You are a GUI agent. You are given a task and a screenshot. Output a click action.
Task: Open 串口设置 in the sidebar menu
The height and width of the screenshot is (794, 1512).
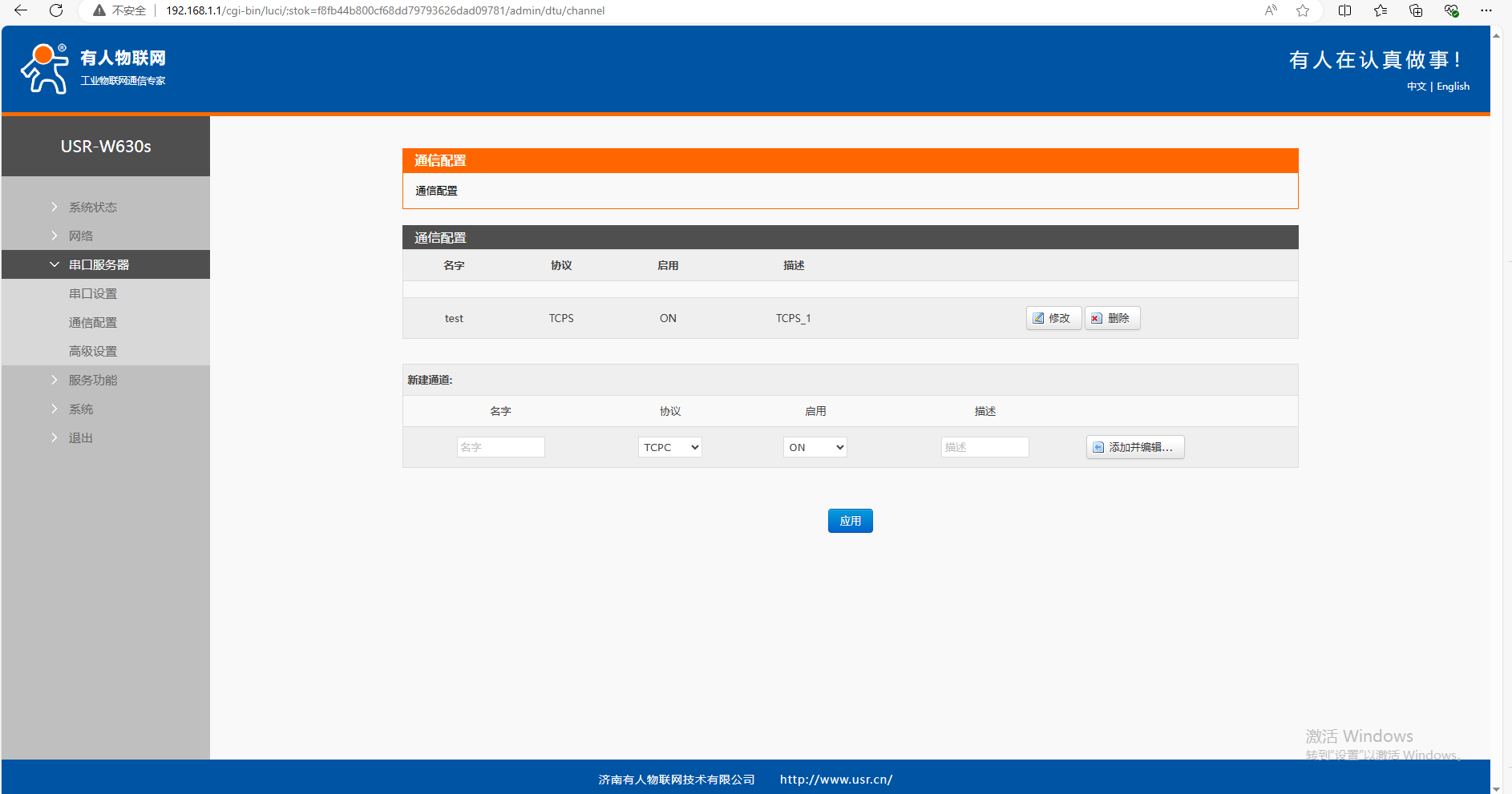pyautogui.click(x=93, y=293)
